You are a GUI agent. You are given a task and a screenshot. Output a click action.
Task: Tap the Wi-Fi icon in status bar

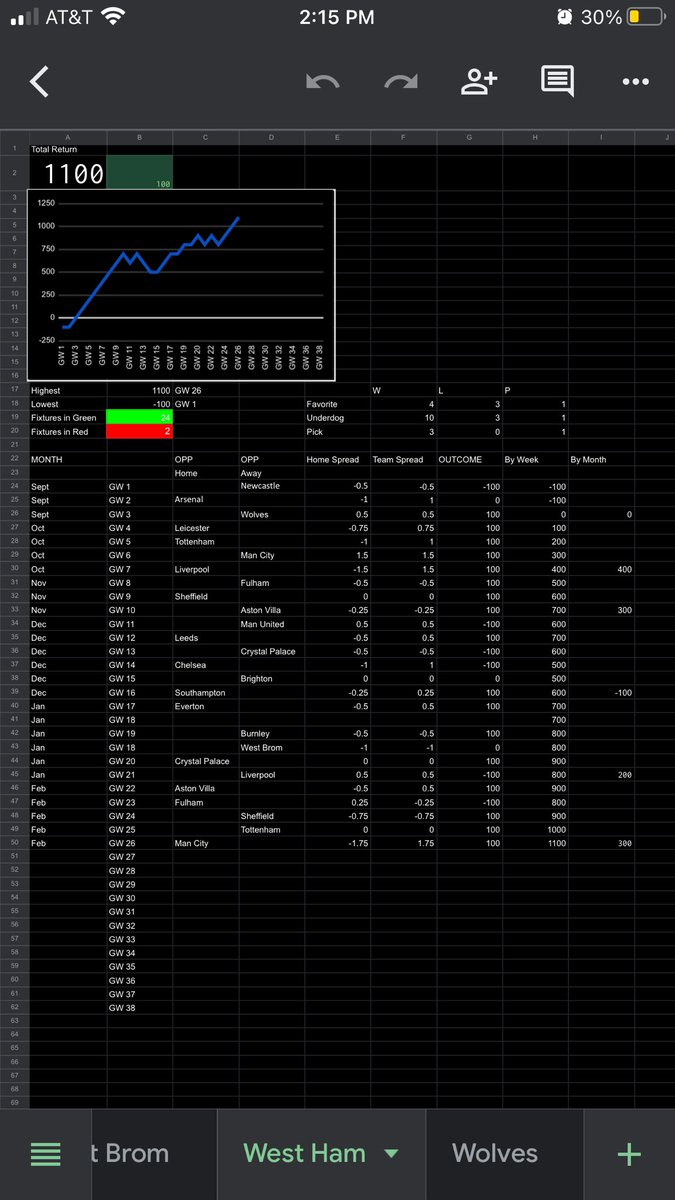(114, 17)
